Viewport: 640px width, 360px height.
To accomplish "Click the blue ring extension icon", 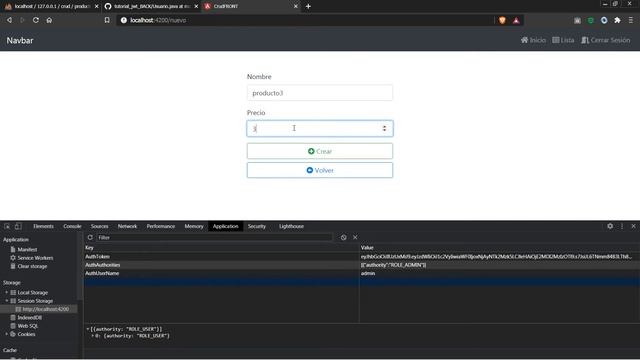I will pyautogui.click(x=604, y=20).
